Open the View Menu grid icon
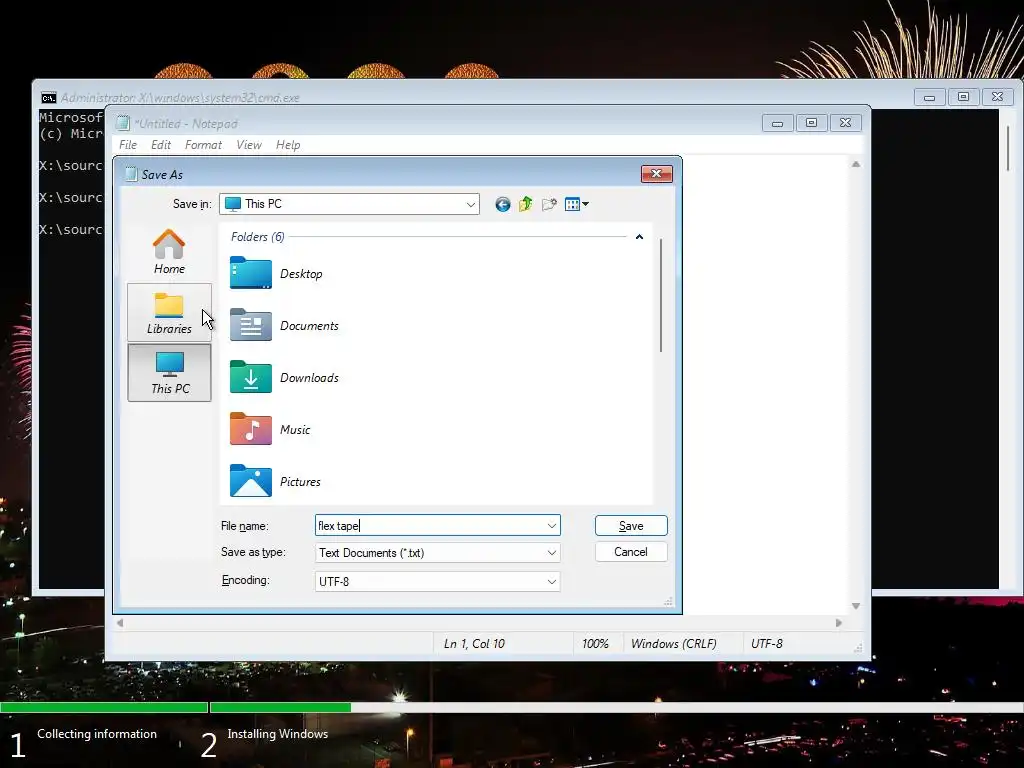Screen dimensions: 1024x768 click(x=577, y=204)
